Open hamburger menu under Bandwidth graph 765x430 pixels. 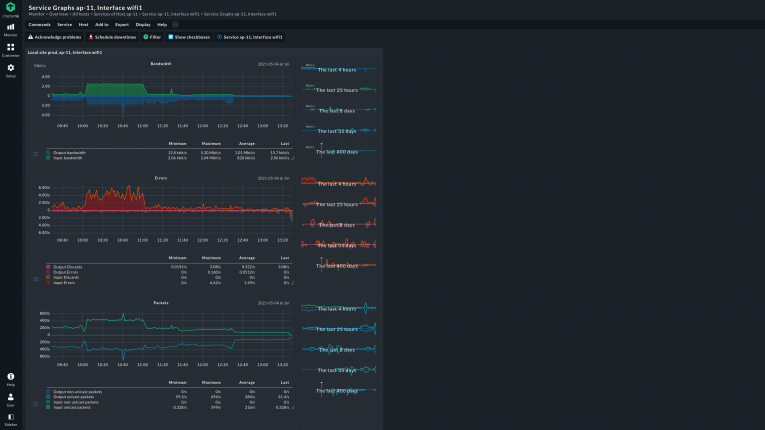point(37,154)
